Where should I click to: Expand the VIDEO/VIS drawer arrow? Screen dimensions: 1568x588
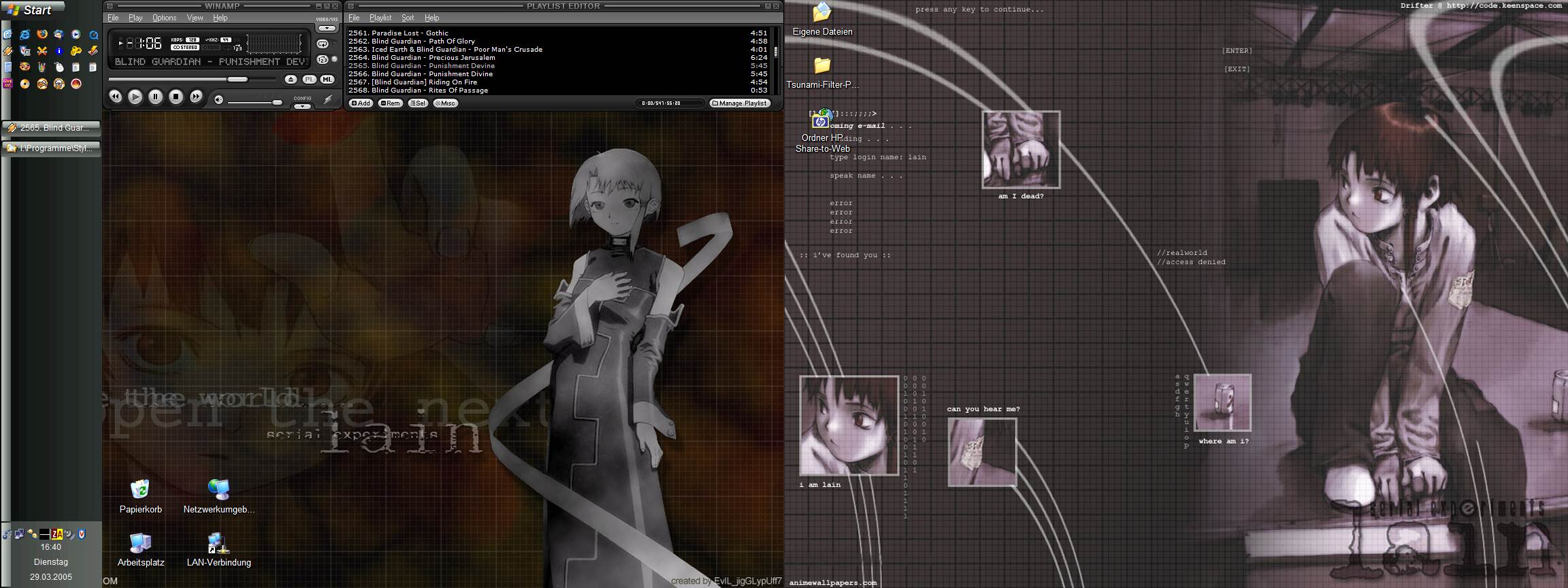pos(327,29)
